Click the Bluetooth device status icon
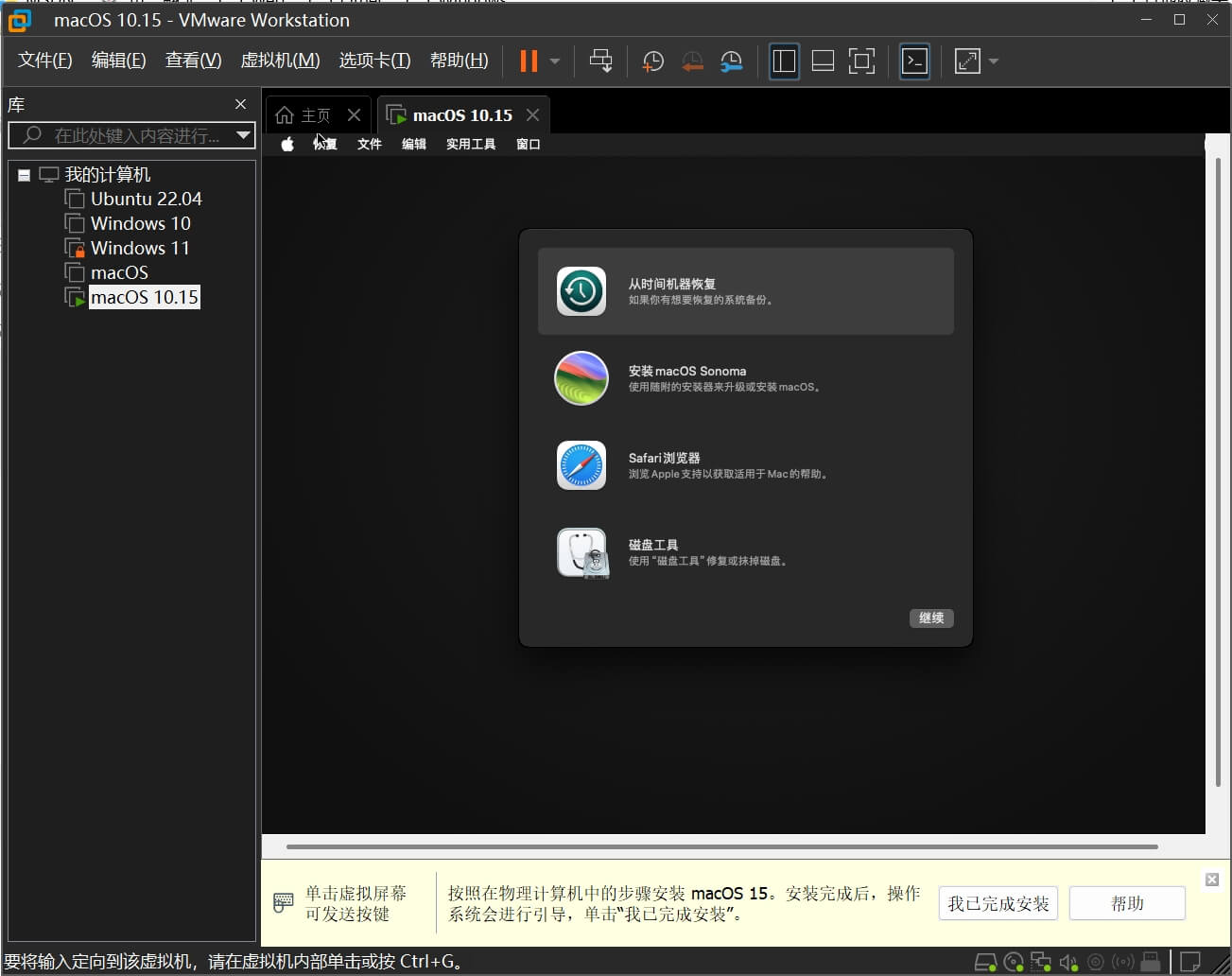 point(1123,963)
